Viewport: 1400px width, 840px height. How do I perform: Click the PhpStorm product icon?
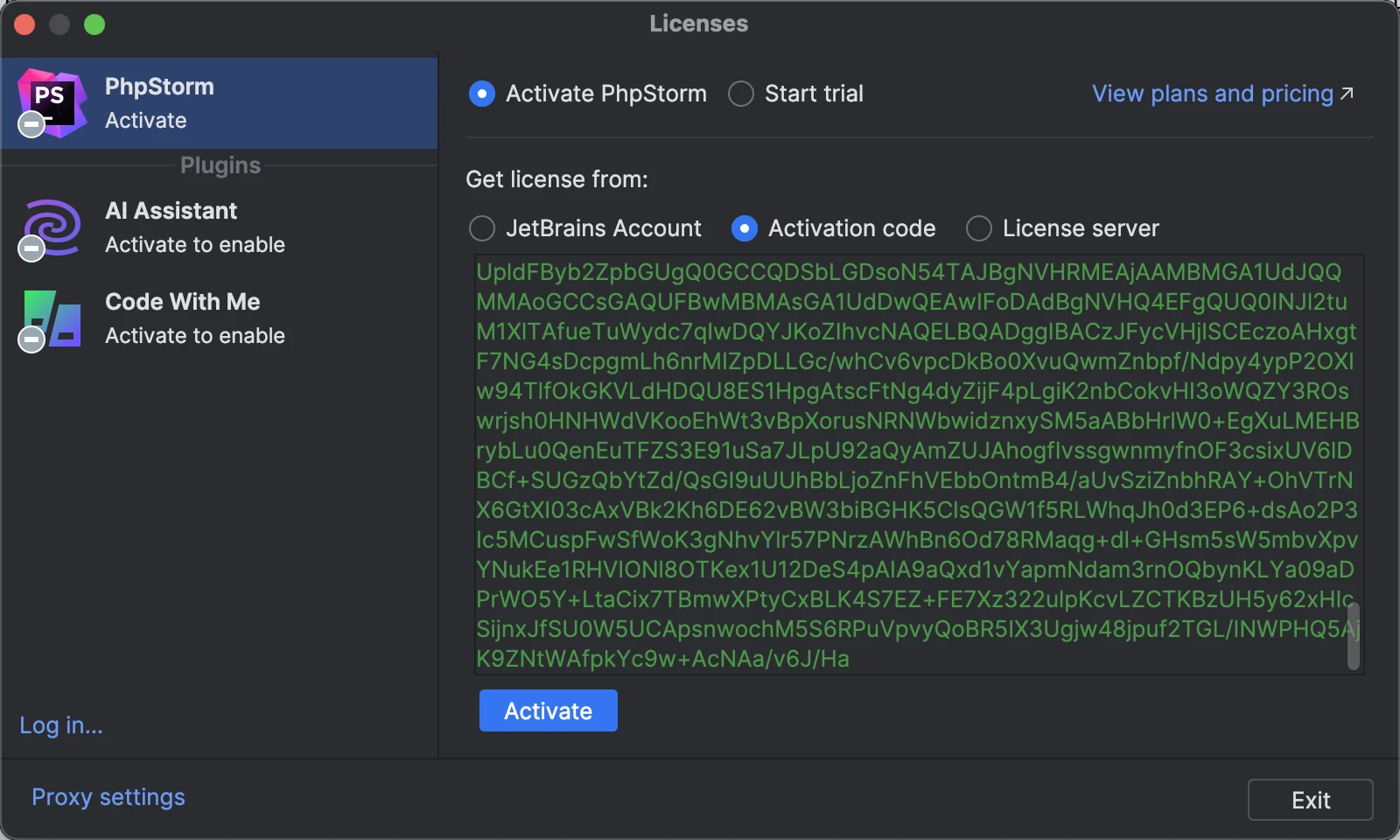tap(52, 102)
